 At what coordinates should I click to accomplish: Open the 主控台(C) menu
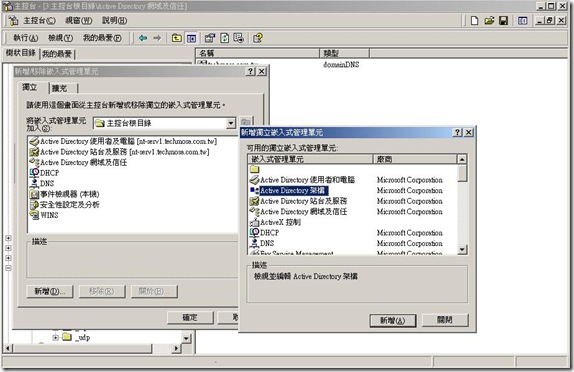pos(40,21)
